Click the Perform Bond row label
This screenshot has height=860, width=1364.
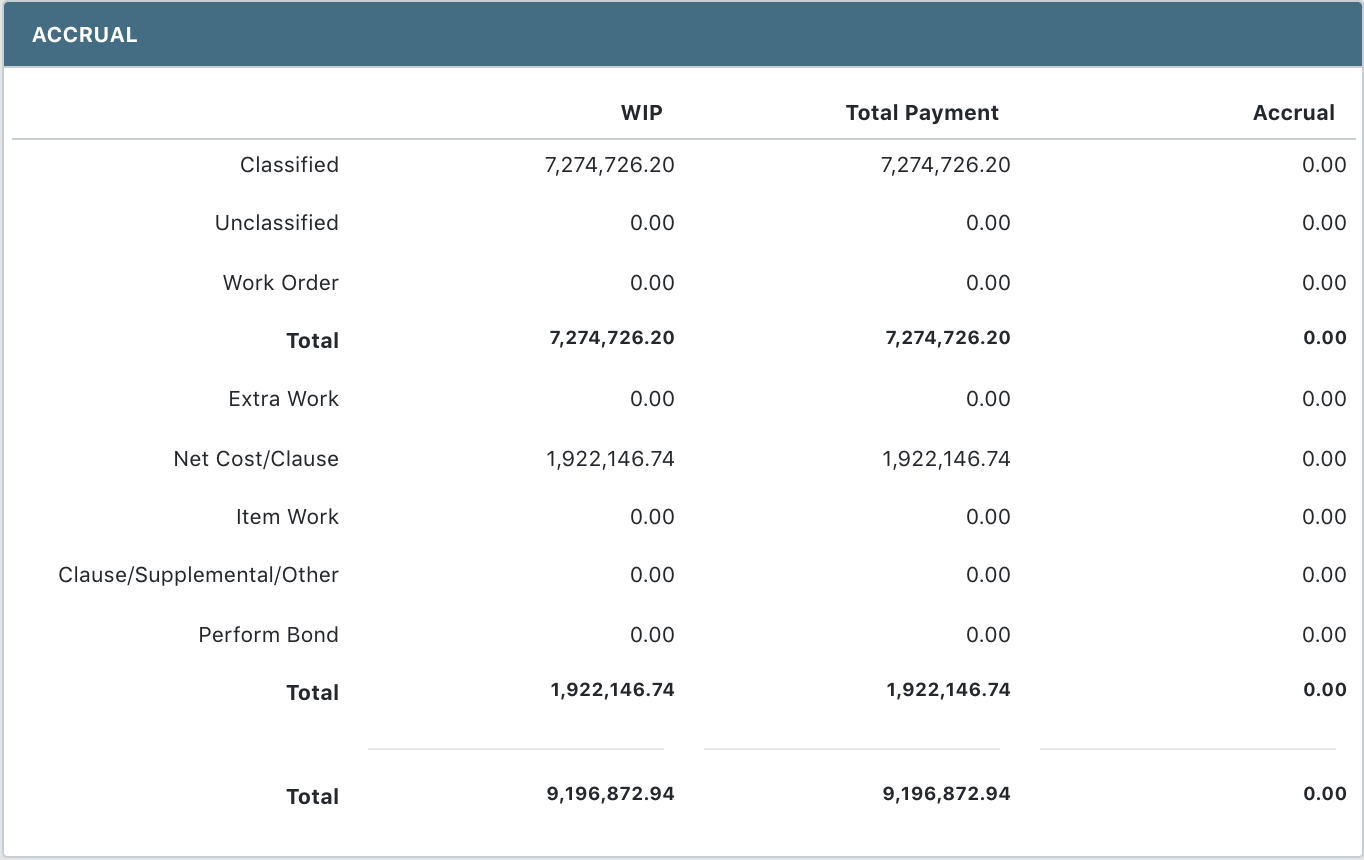coord(268,635)
